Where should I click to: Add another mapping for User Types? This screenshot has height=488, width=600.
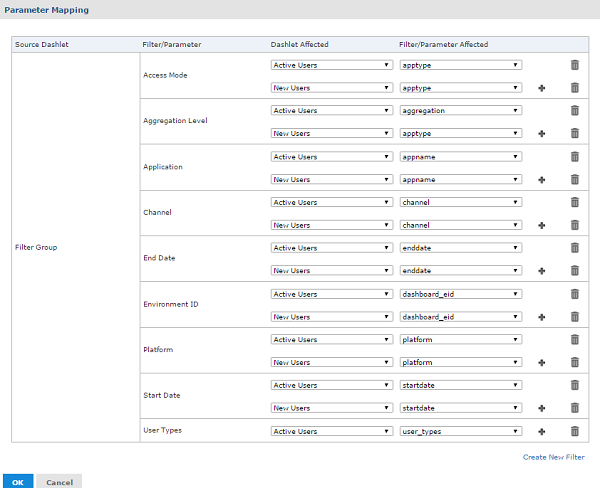pyautogui.click(x=541, y=432)
